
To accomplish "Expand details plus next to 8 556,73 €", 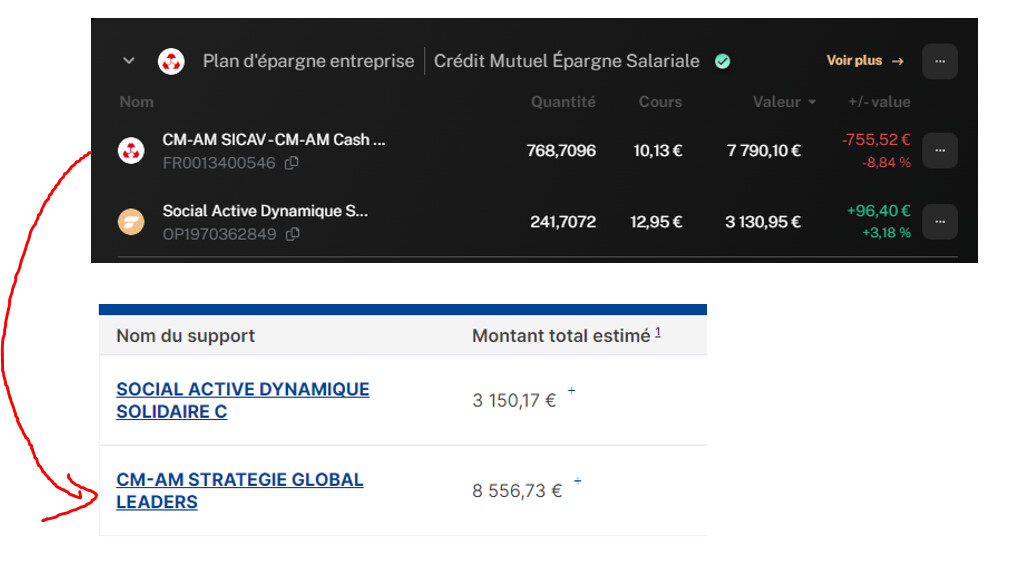I will tap(578, 481).
